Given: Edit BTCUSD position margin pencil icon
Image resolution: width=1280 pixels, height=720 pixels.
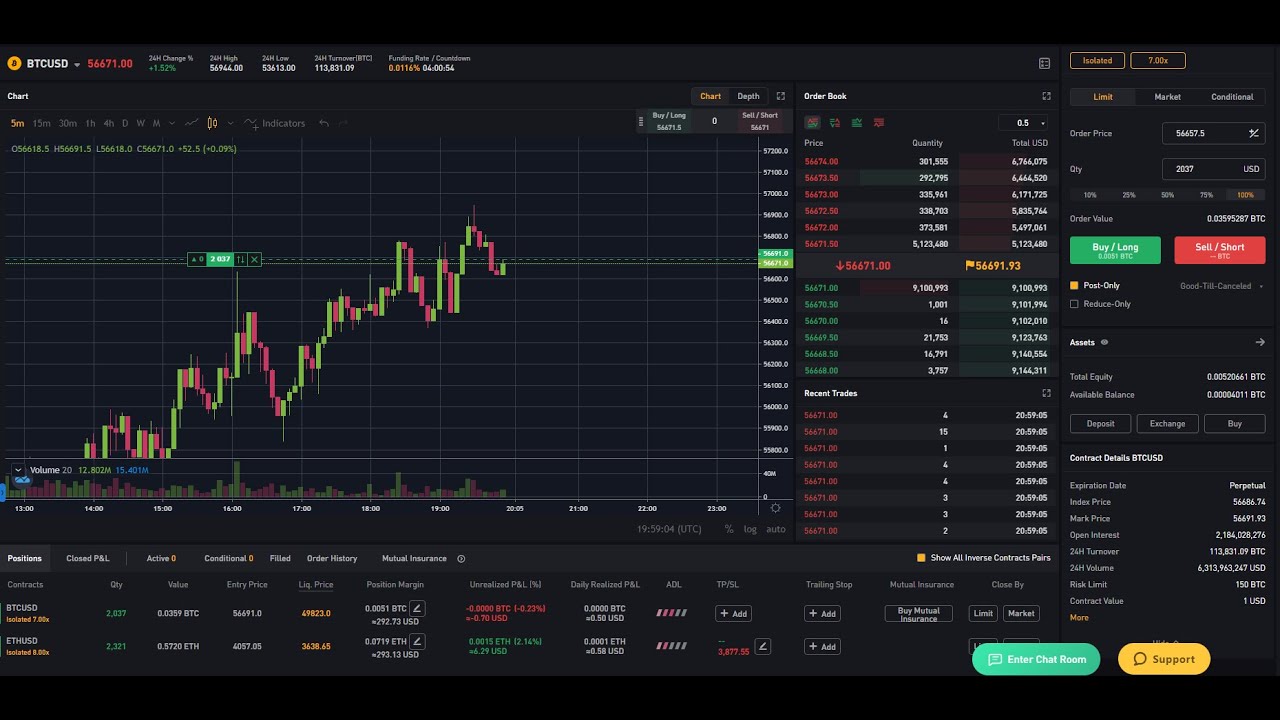Looking at the screenshot, I should tap(417, 608).
